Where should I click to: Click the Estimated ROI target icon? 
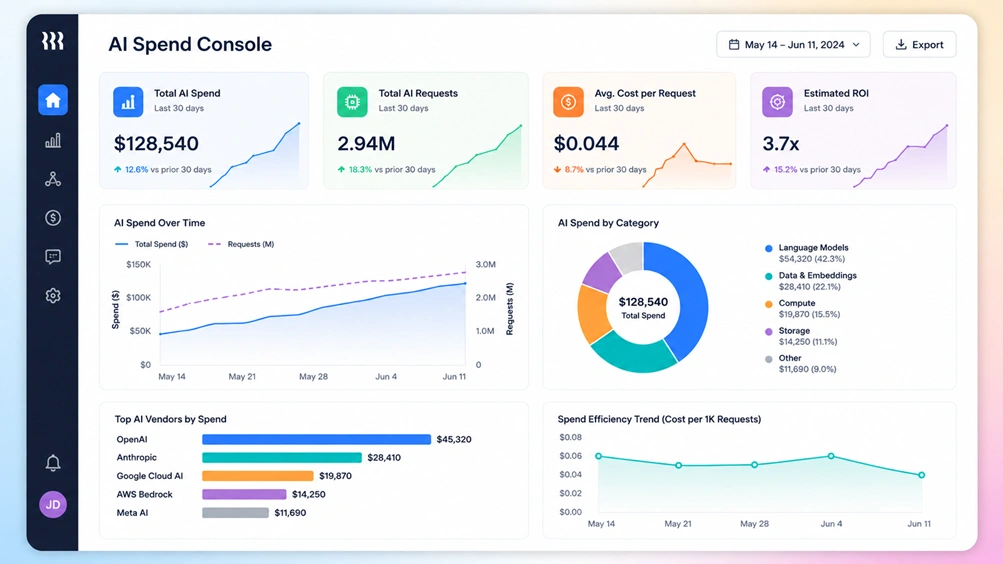pos(777,102)
